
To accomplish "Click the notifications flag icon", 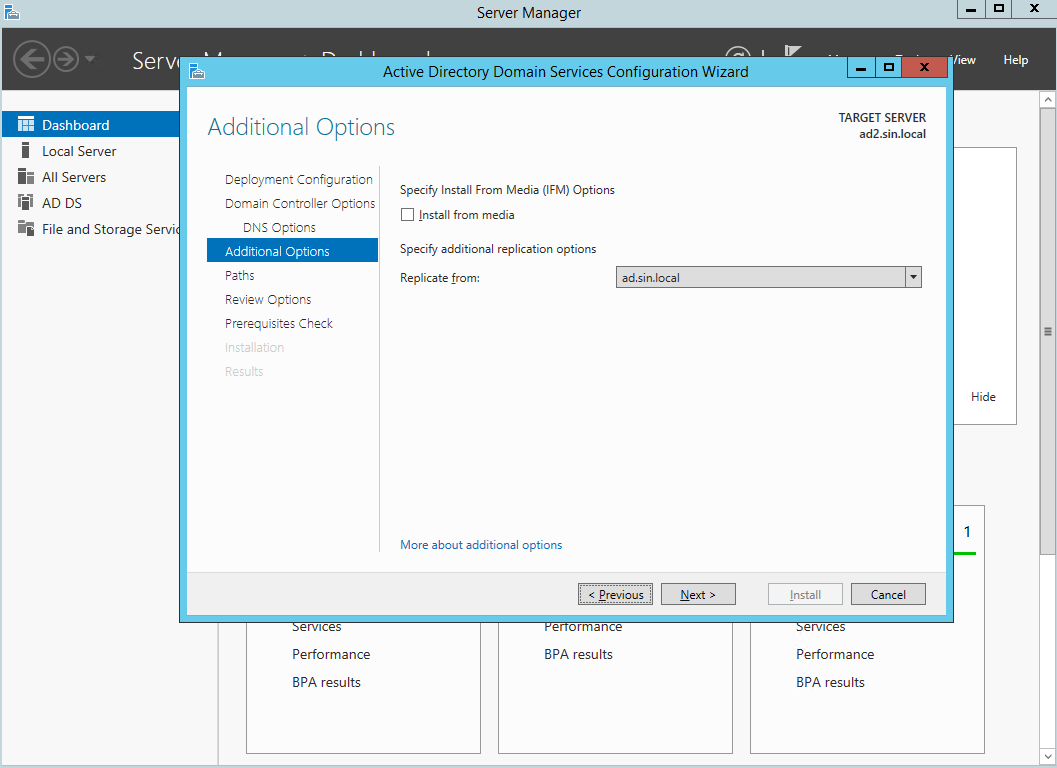I will (793, 51).
